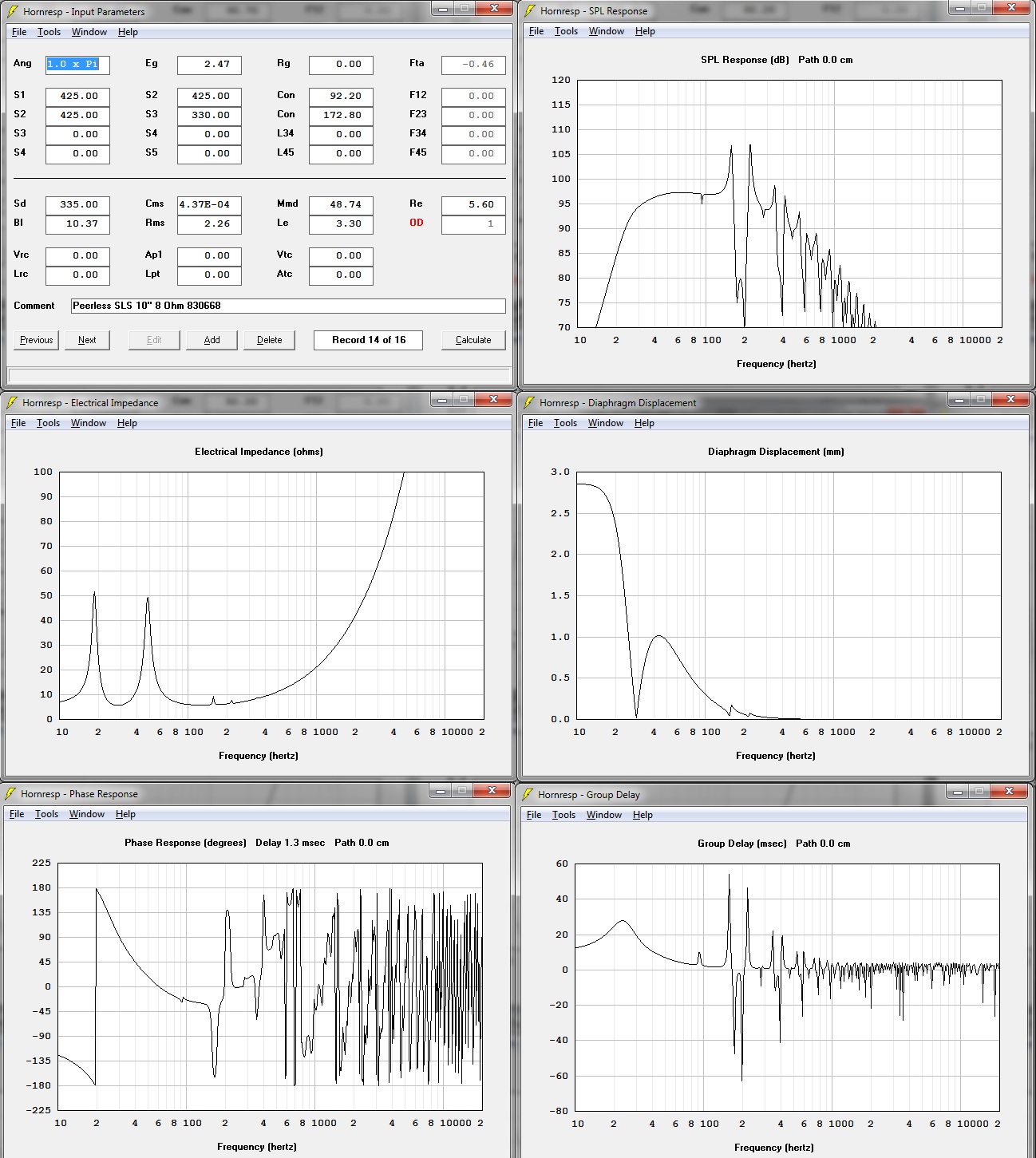
Task: Open File menu in Group Delay window
Action: 534,815
